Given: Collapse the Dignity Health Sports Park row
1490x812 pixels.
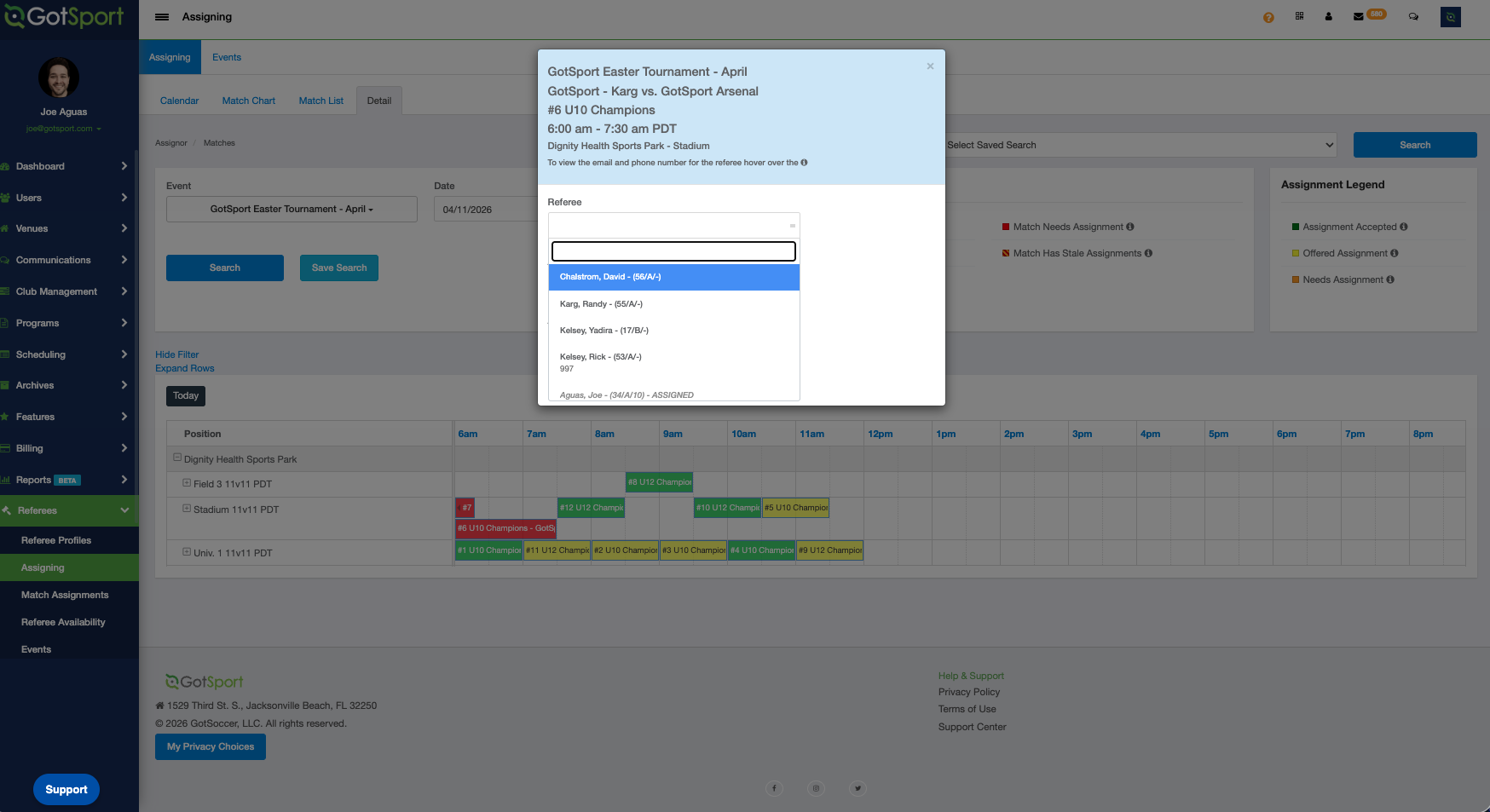Looking at the screenshot, I should [x=177, y=458].
